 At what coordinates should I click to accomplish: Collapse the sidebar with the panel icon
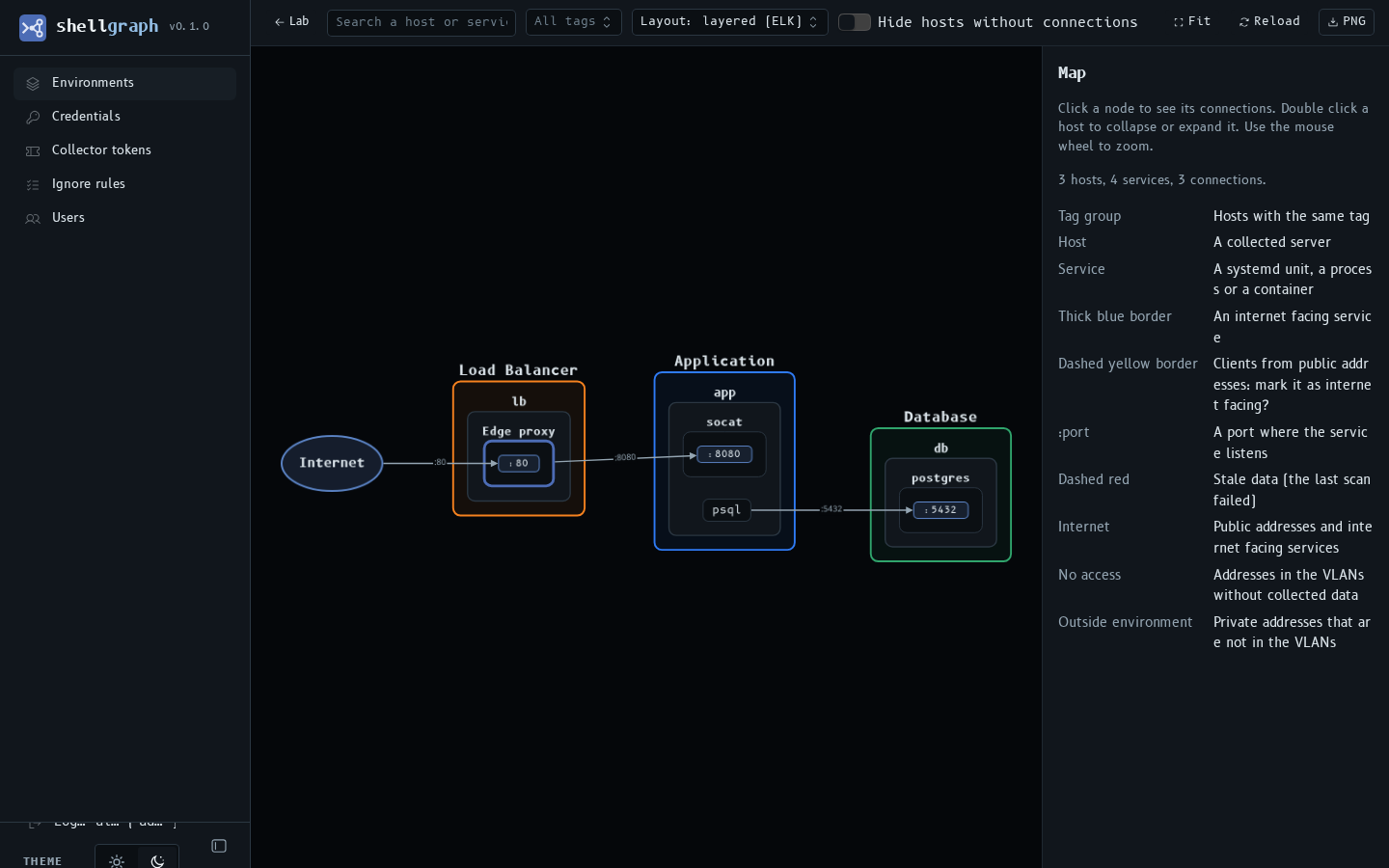point(219,846)
